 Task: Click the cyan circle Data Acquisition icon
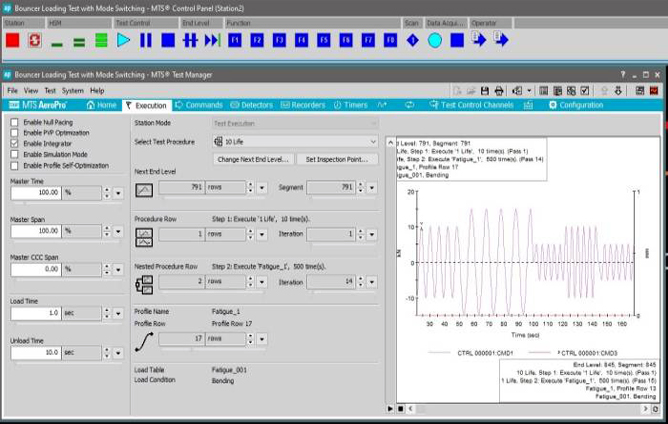pos(435,41)
